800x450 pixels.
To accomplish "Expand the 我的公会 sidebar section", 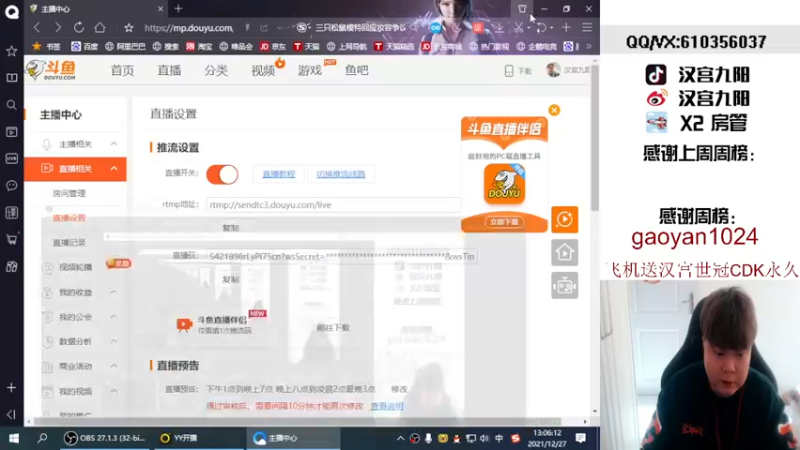I will tap(114, 317).
